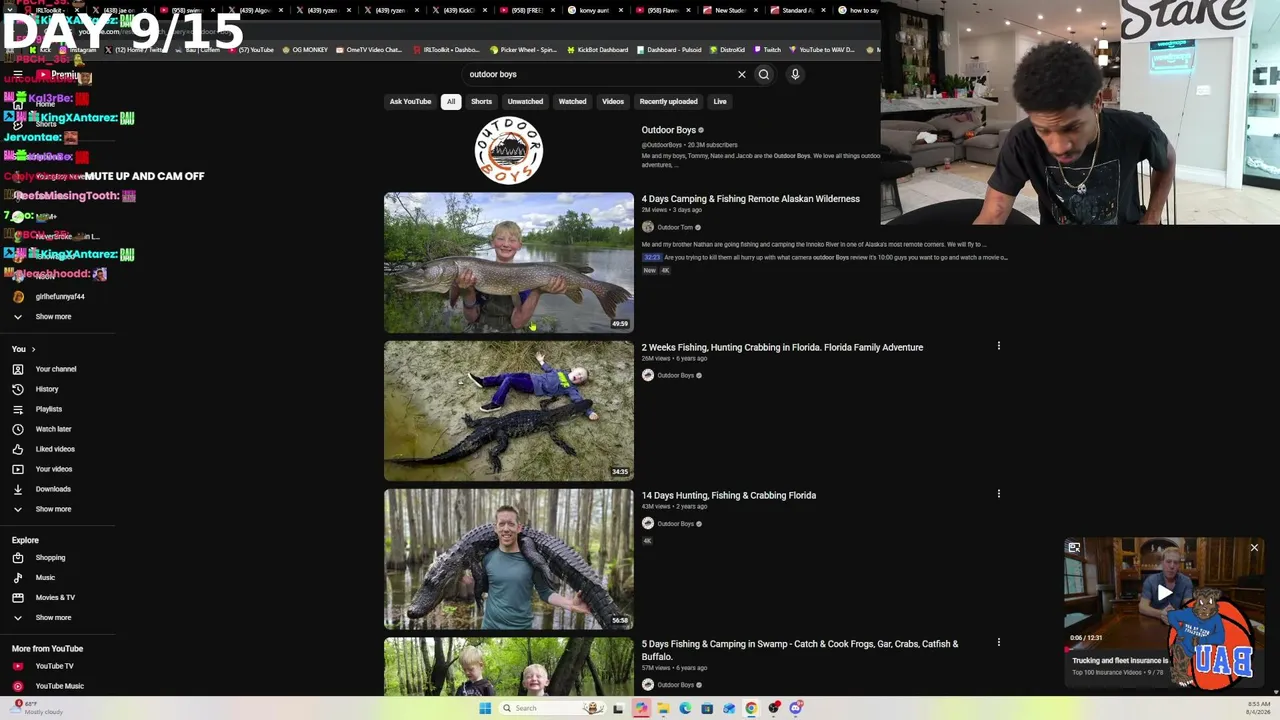
Task: Open options menu for 14 Days Hunting video
Action: 998,494
